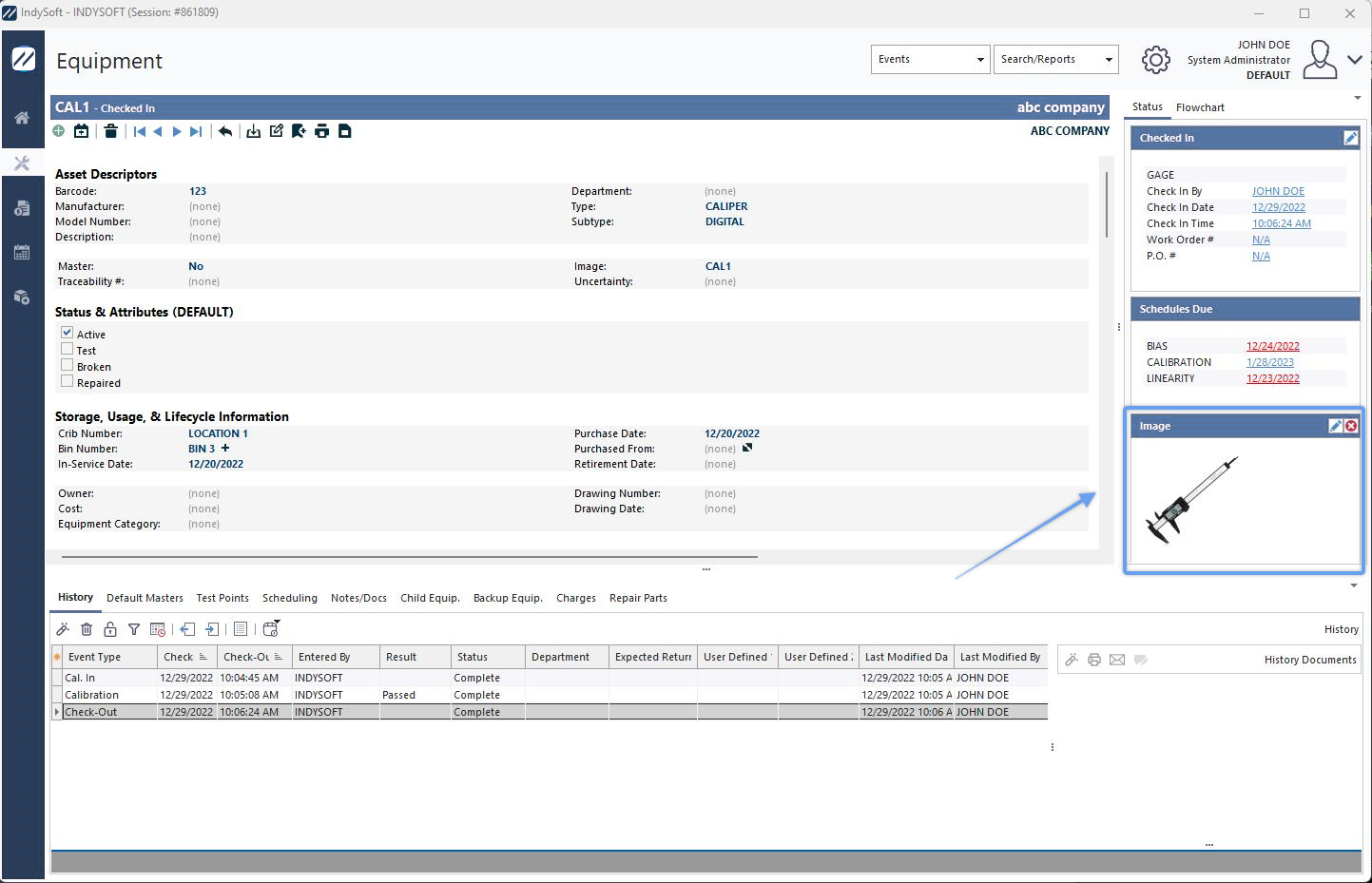Click the print icon in History Documents
This screenshot has height=883, width=1372.
[1094, 660]
